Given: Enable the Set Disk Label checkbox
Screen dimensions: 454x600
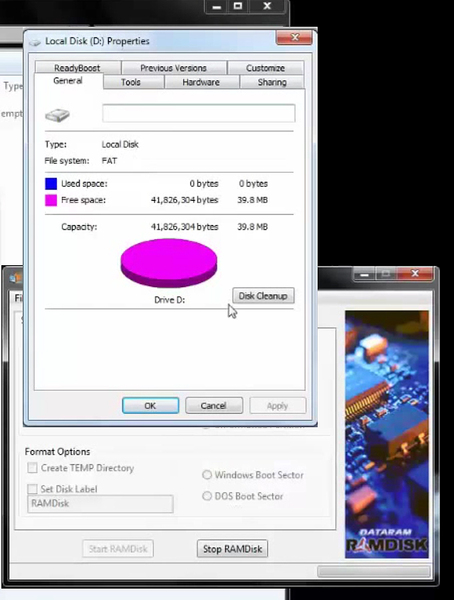Looking at the screenshot, I should [33, 489].
